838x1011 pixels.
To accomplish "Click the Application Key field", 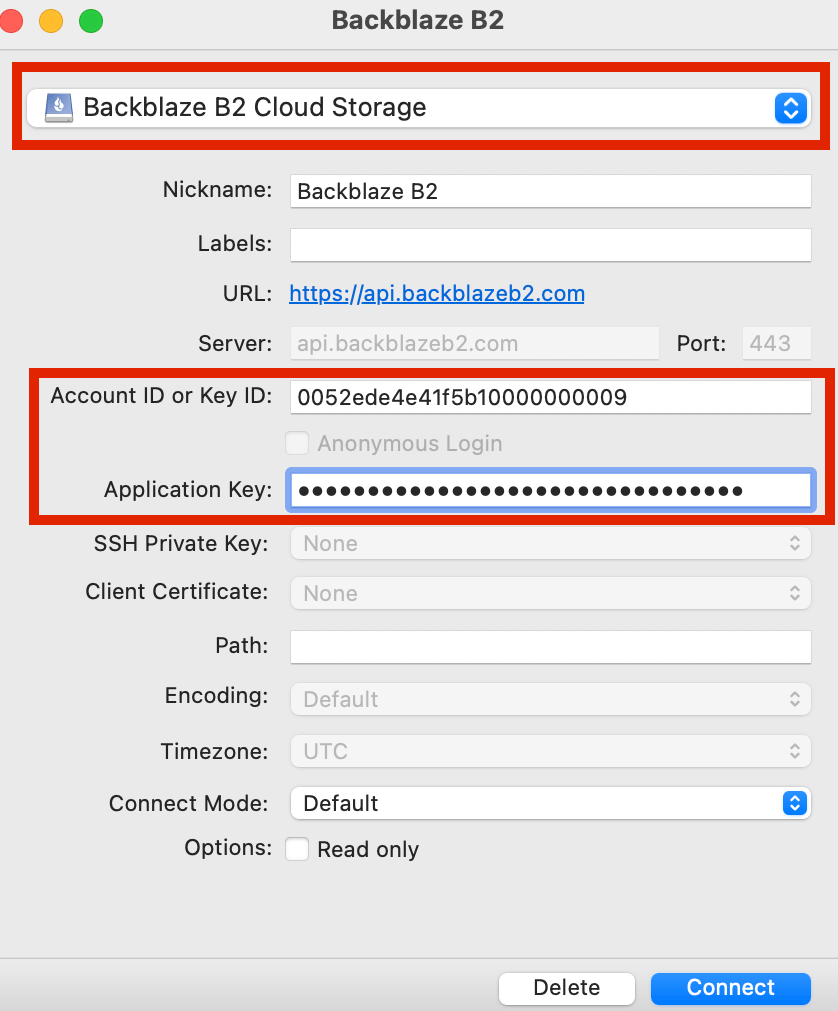I will pos(550,489).
